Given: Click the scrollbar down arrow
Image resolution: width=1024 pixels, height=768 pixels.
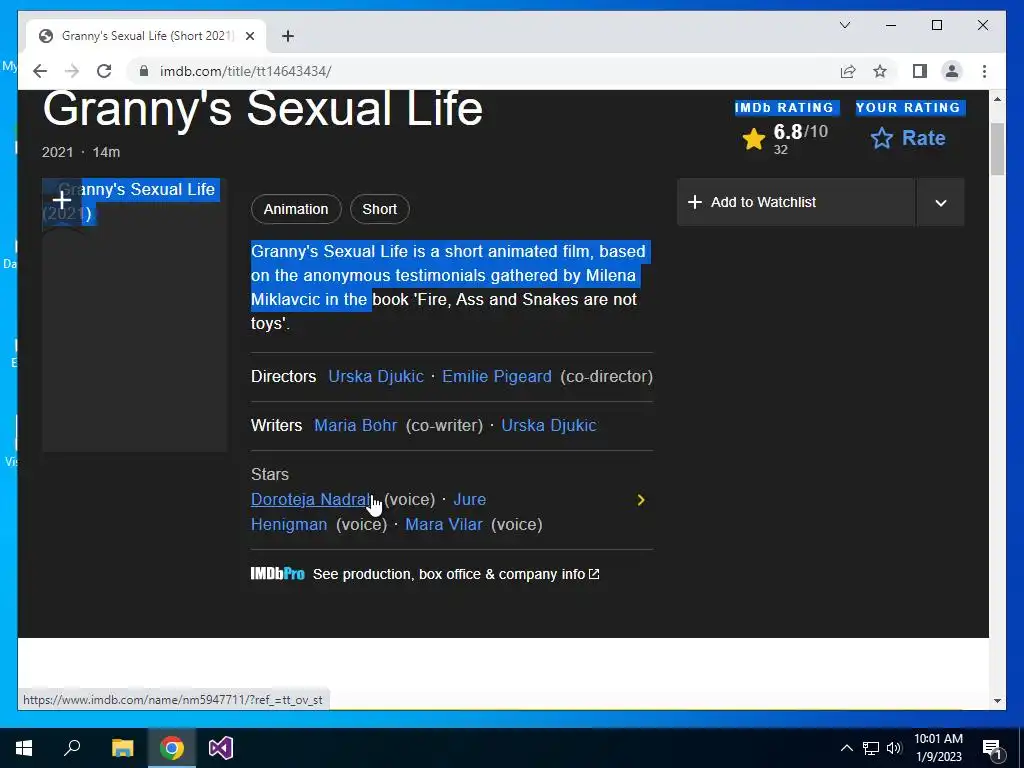Looking at the screenshot, I should pos(997,701).
